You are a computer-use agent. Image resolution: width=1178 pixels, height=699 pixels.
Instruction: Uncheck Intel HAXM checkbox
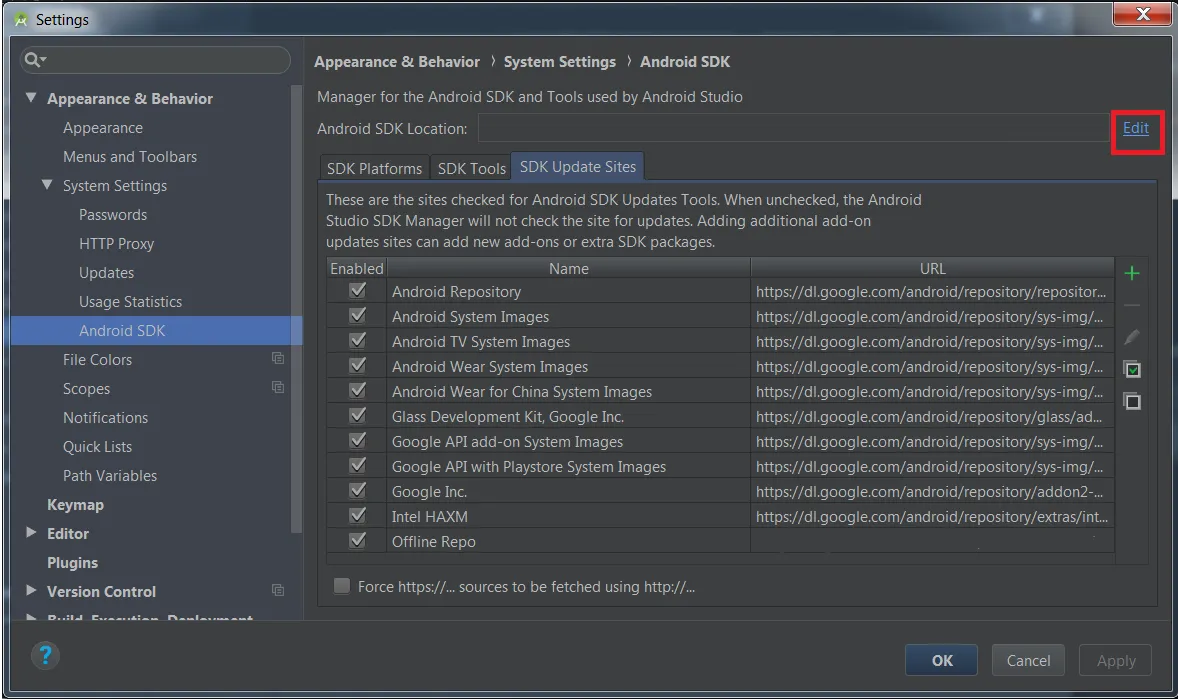(358, 516)
